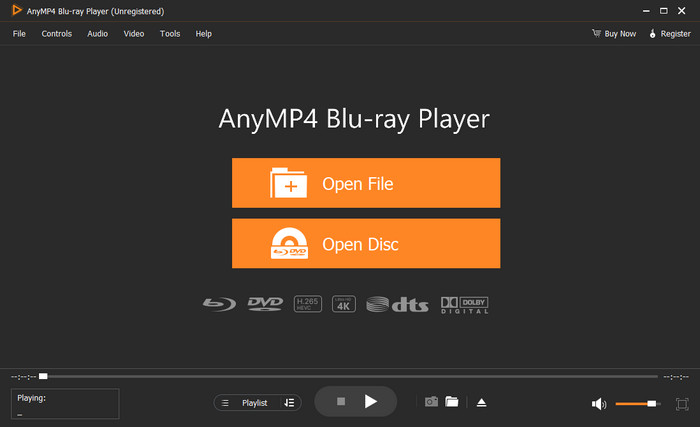Open the Audio menu
This screenshot has height=427, width=700.
point(97,33)
